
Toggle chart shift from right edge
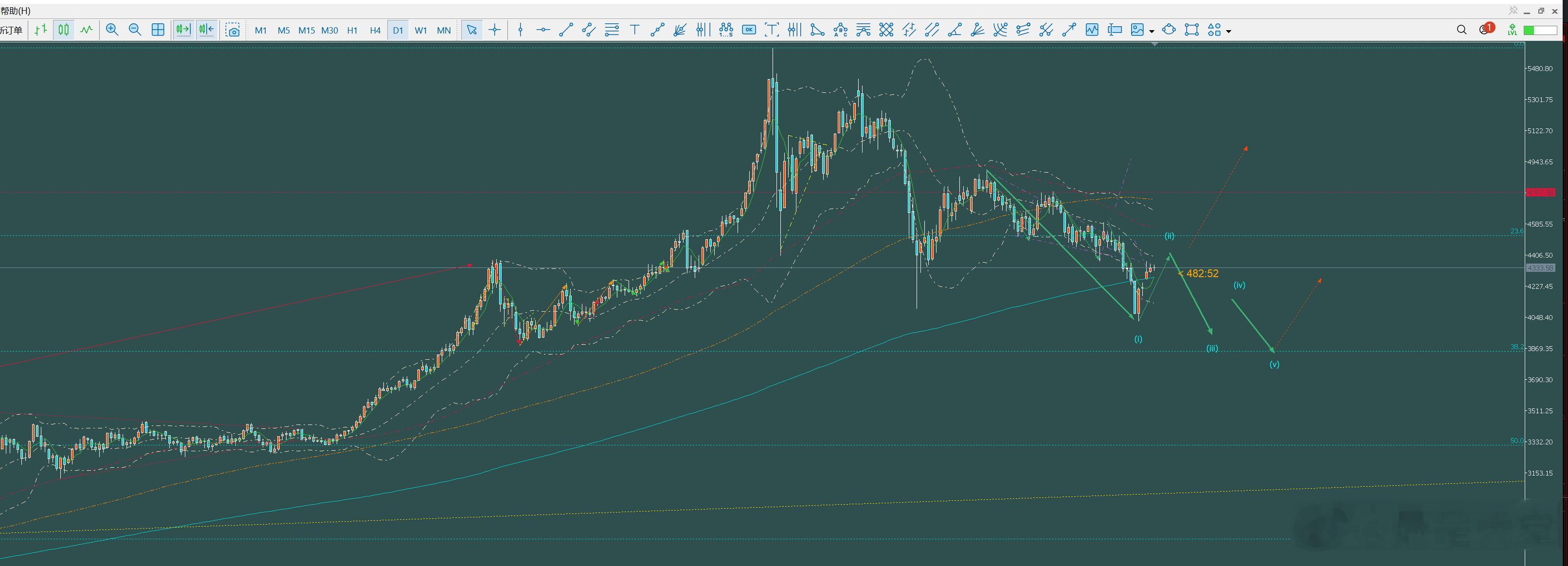[206, 30]
